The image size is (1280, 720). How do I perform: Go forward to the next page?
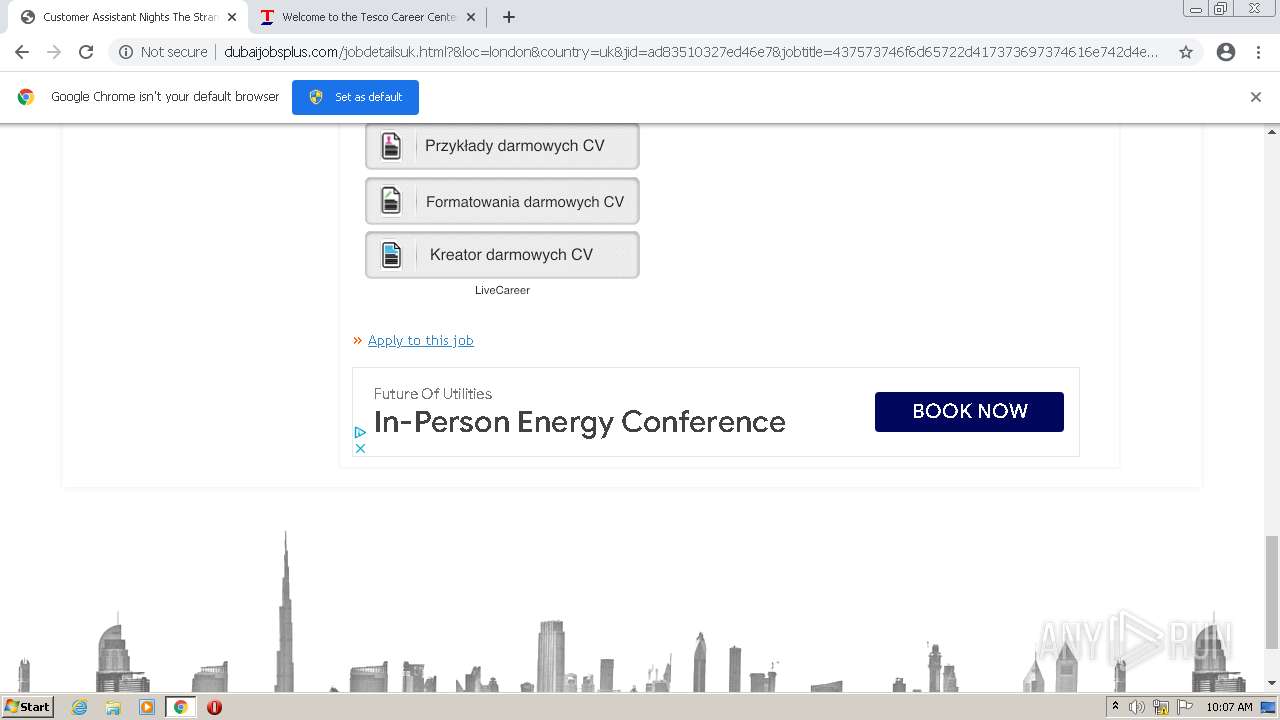(x=54, y=52)
